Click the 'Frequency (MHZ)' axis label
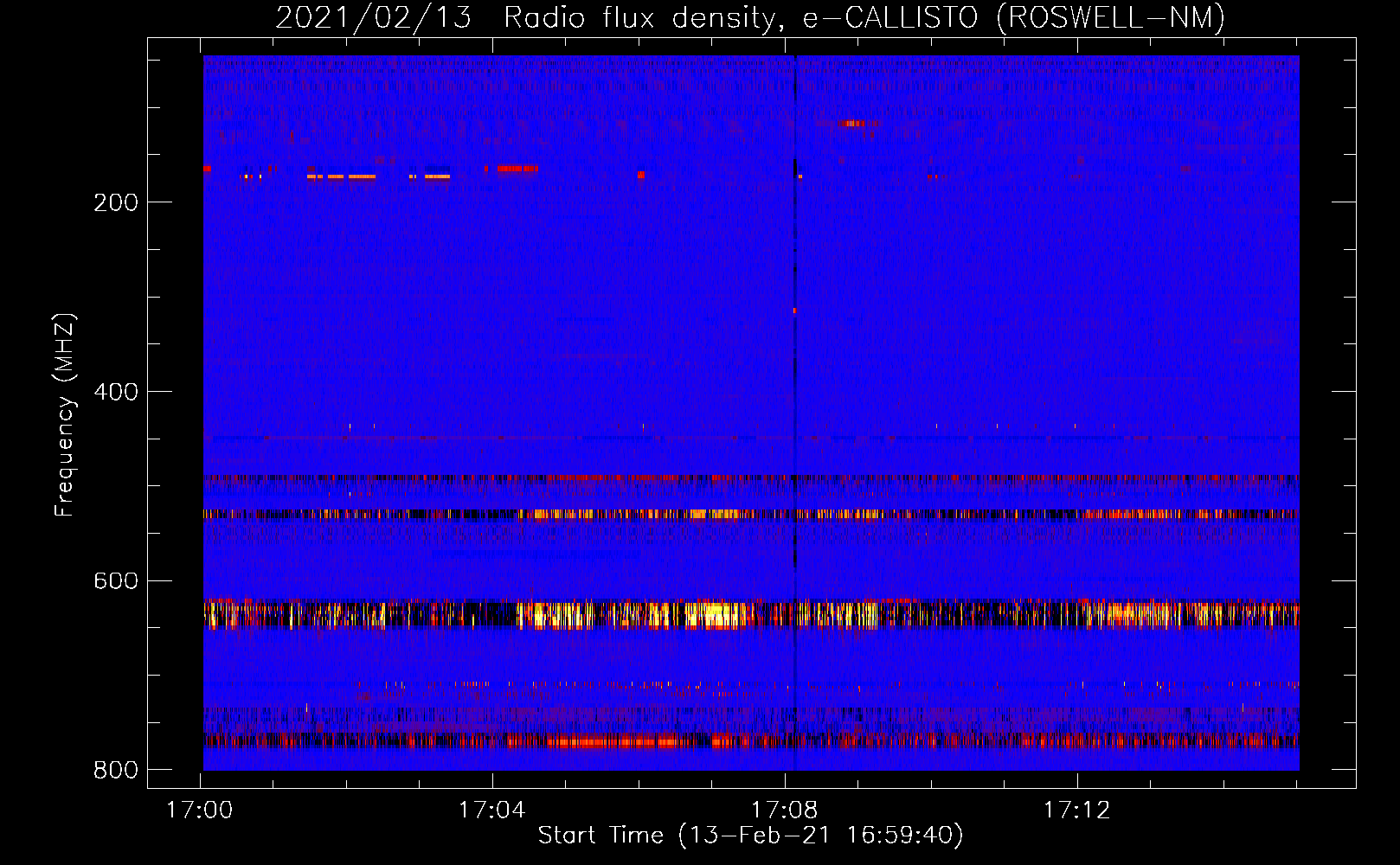The height and width of the screenshot is (865, 1400). tap(65, 415)
